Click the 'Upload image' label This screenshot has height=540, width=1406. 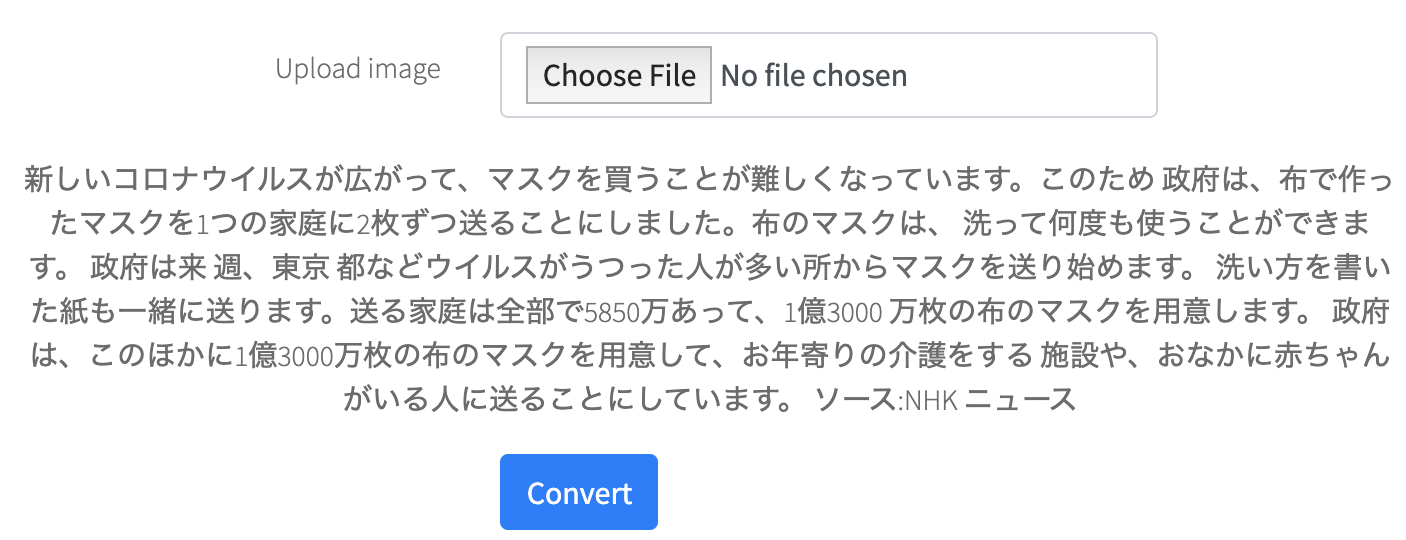(x=358, y=69)
